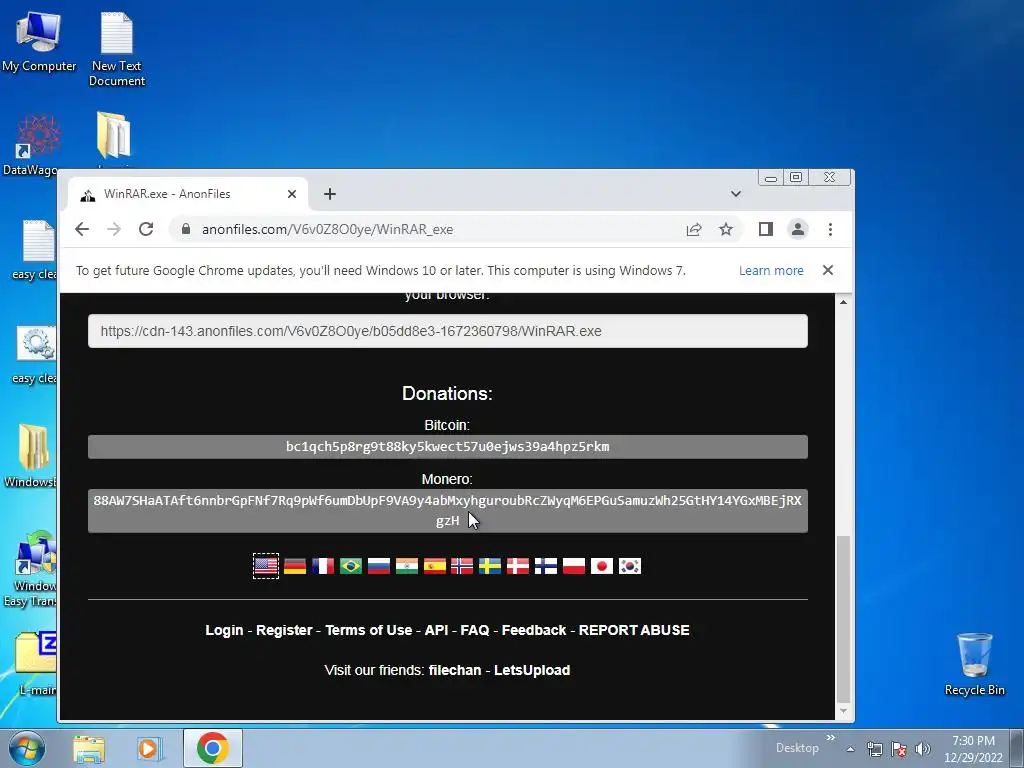Select the My Computer desktop icon
The image size is (1024, 768).
39,42
